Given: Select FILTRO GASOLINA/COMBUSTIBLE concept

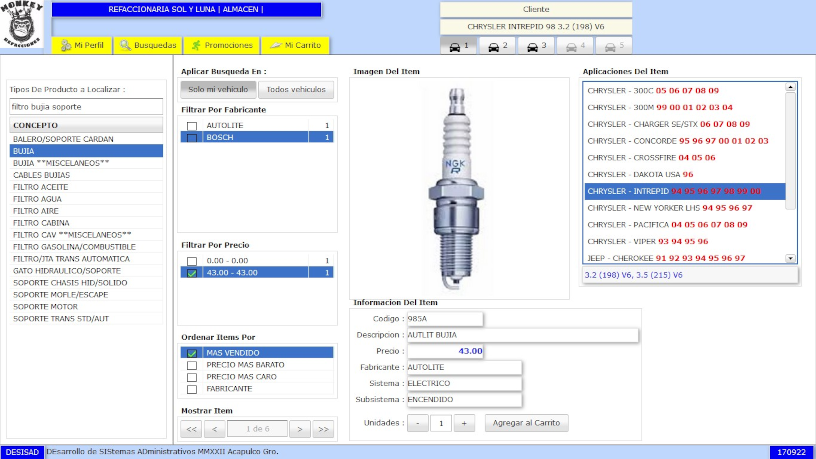Looking at the screenshot, I should (86, 247).
